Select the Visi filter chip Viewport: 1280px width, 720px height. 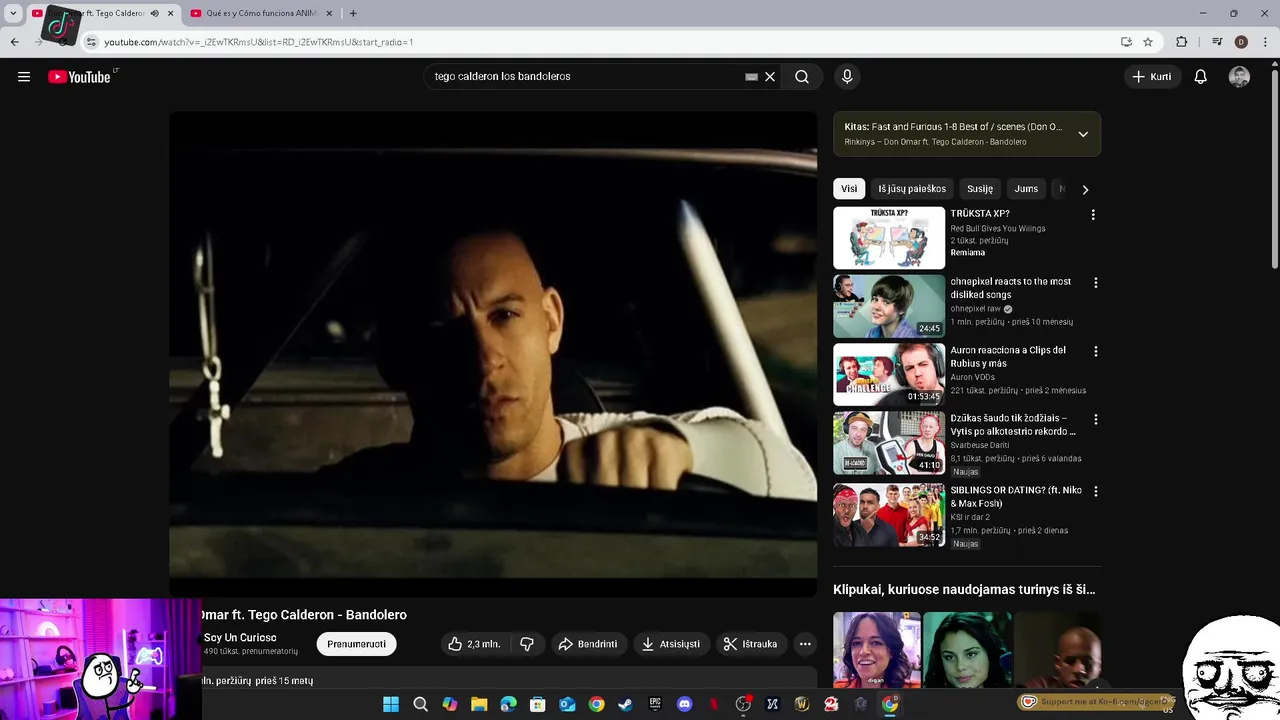pos(849,189)
